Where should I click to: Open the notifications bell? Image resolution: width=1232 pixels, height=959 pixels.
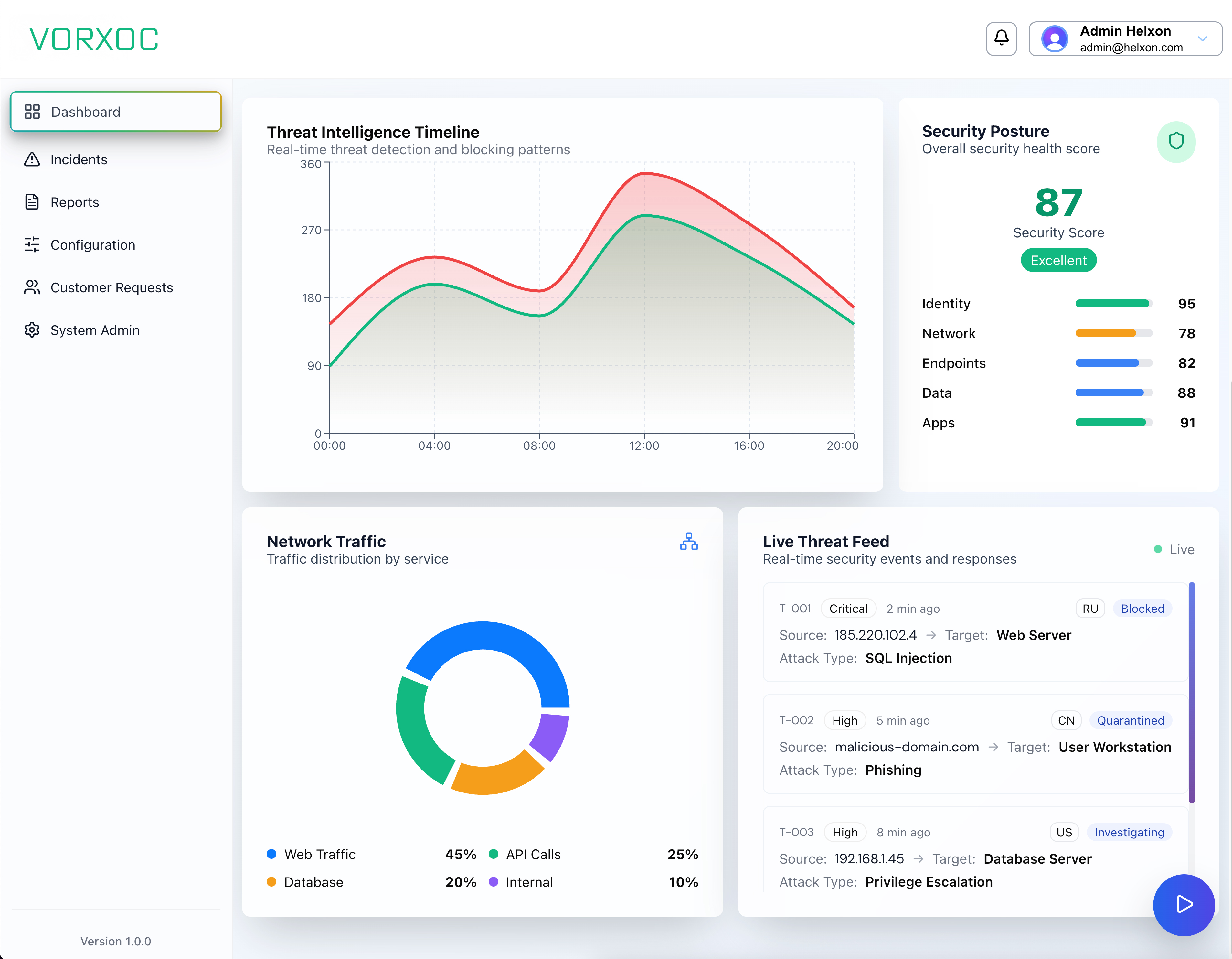click(x=1001, y=38)
